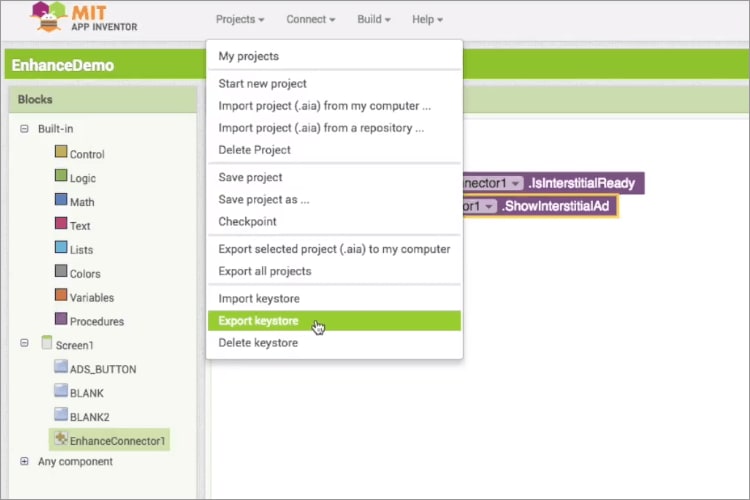Click the Screen1 component icon
The height and width of the screenshot is (500, 750).
point(46,343)
